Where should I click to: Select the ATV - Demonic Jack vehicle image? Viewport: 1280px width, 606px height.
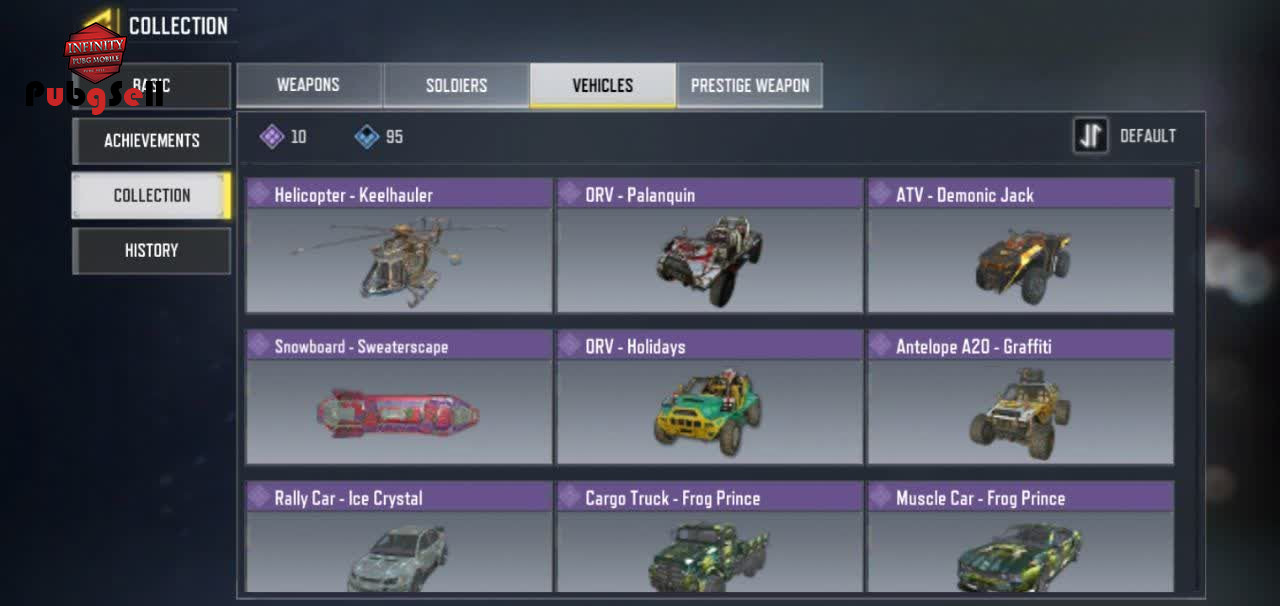[x=1020, y=260]
